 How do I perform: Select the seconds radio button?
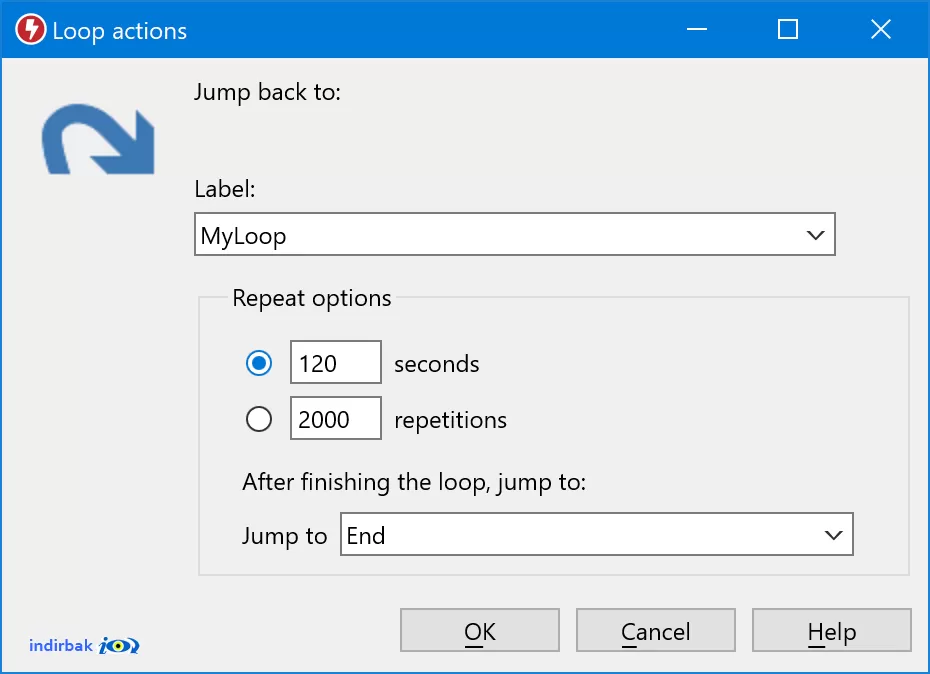pos(259,363)
